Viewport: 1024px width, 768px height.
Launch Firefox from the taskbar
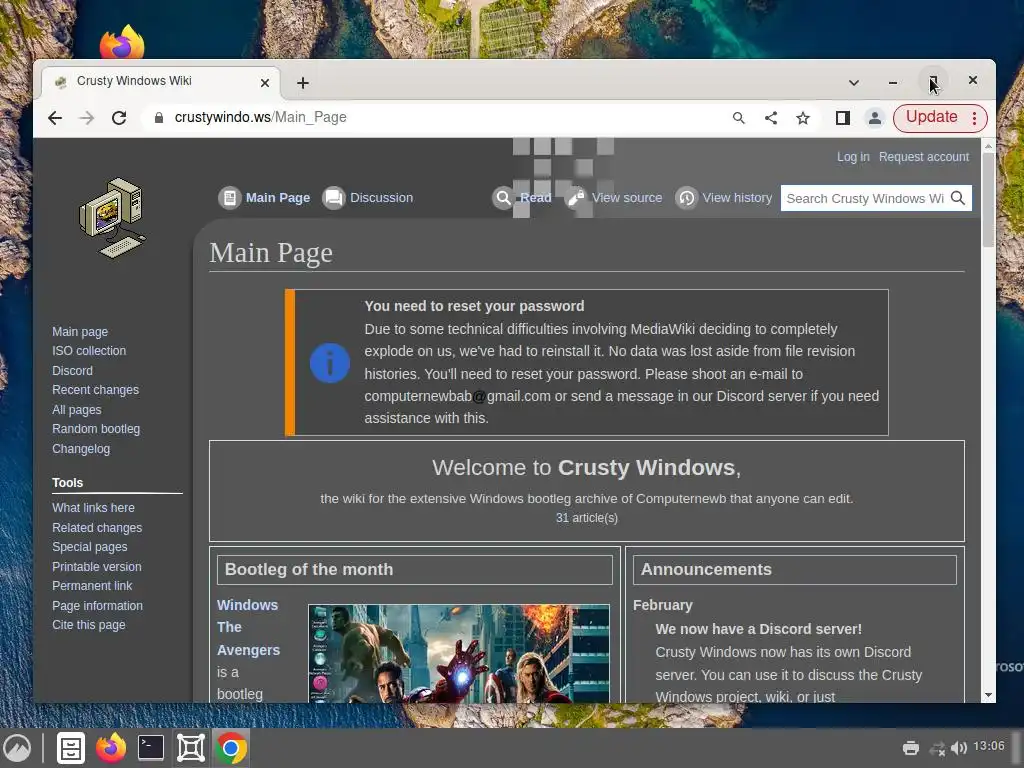(x=111, y=748)
